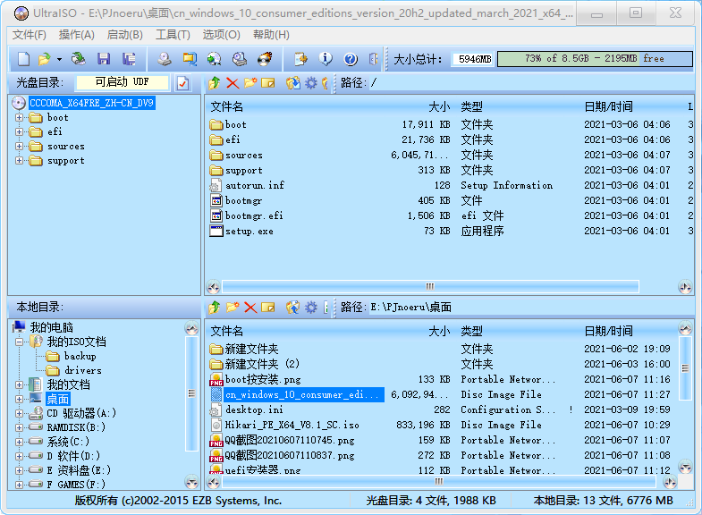This screenshot has width=702, height=515.
Task: Open the 文件(F) menu
Action: 29,34
